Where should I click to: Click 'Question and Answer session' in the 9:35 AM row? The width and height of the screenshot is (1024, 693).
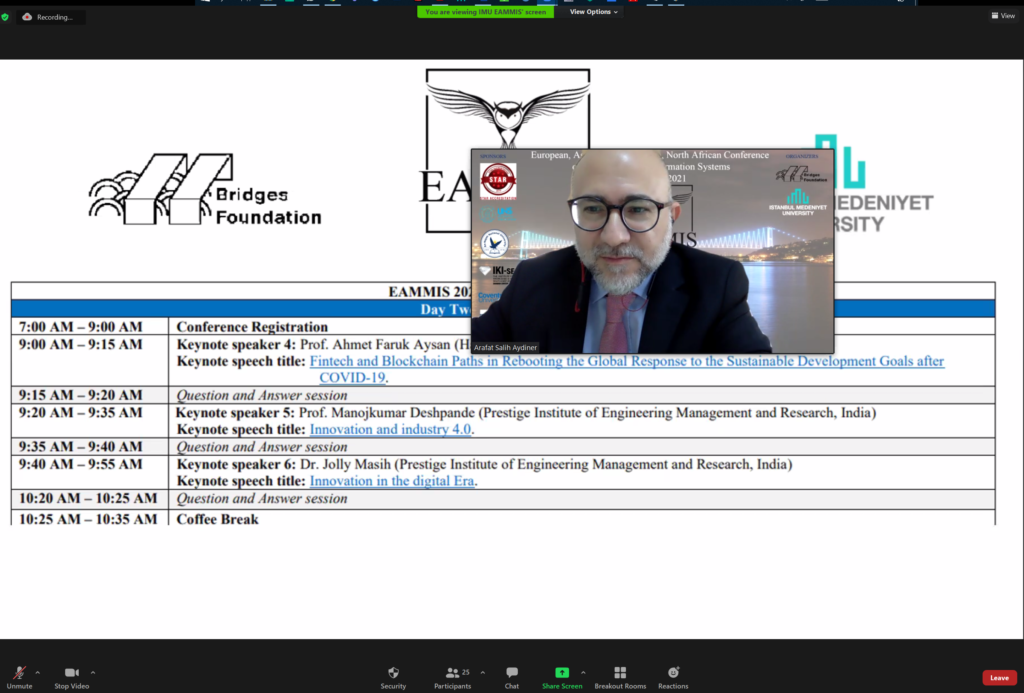tap(262, 447)
